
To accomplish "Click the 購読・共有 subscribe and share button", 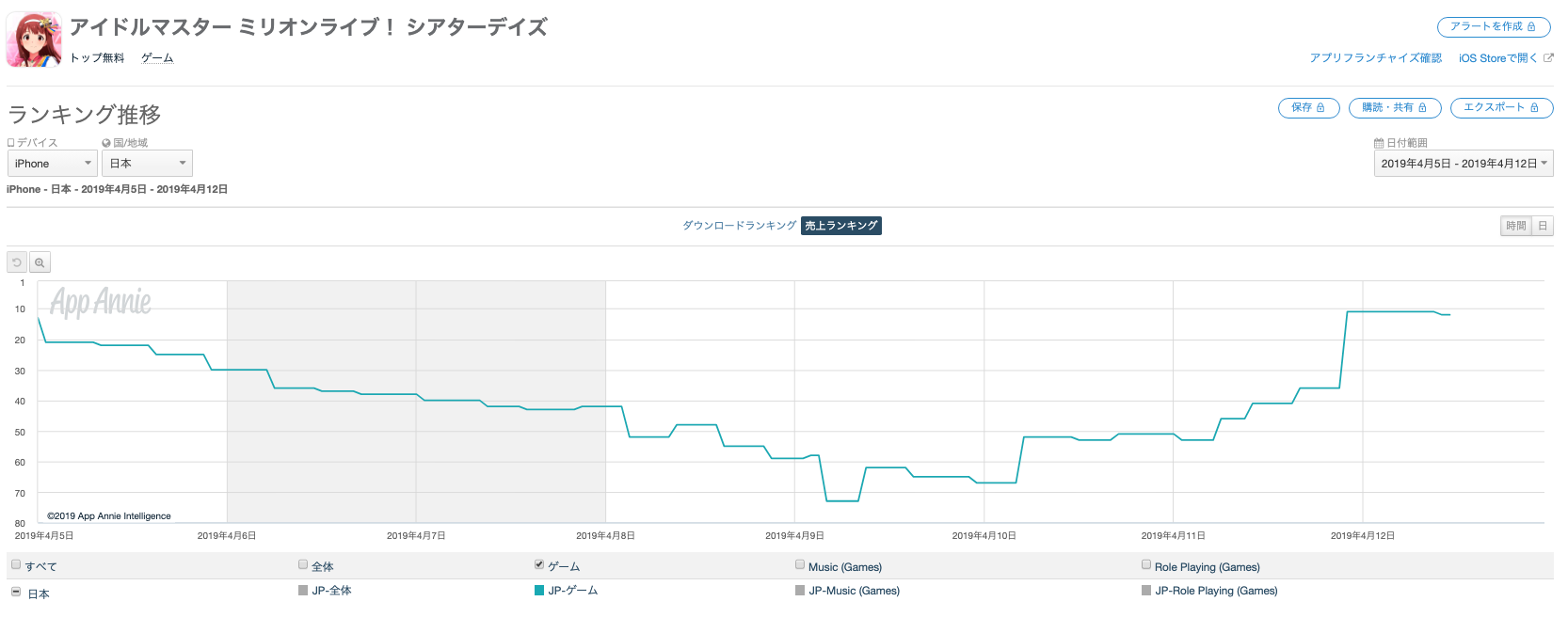I will [1395, 107].
